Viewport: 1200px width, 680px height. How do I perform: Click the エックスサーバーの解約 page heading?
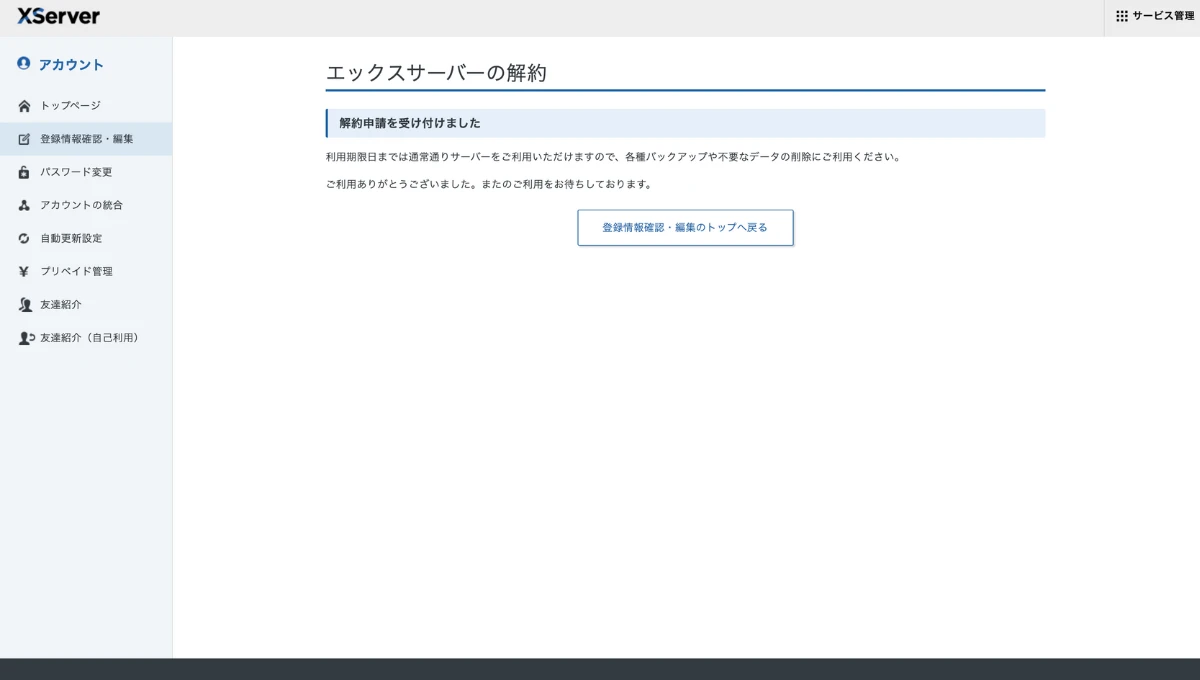click(x=436, y=73)
